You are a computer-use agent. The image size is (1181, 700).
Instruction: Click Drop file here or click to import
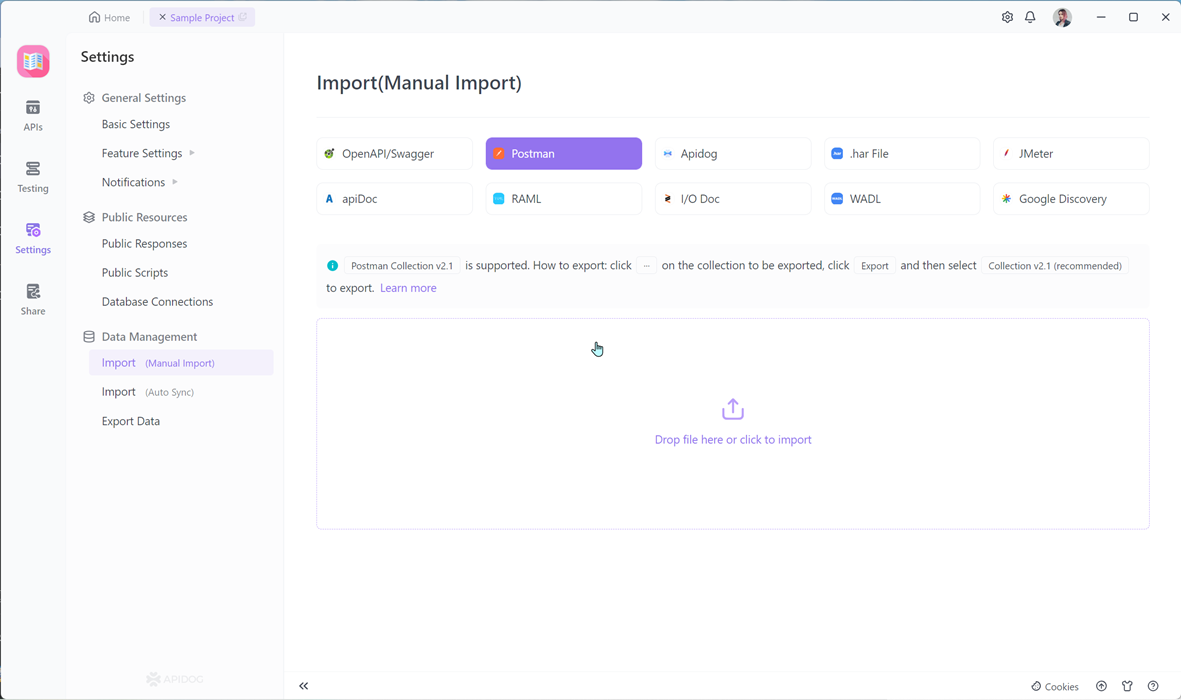pos(733,439)
